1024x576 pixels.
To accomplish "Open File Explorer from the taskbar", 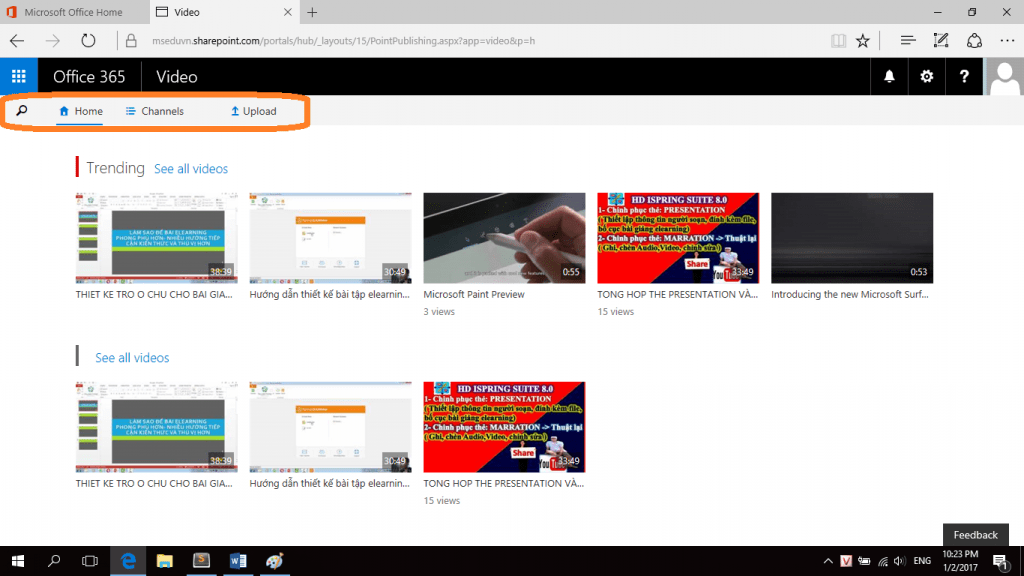I will coord(165,561).
